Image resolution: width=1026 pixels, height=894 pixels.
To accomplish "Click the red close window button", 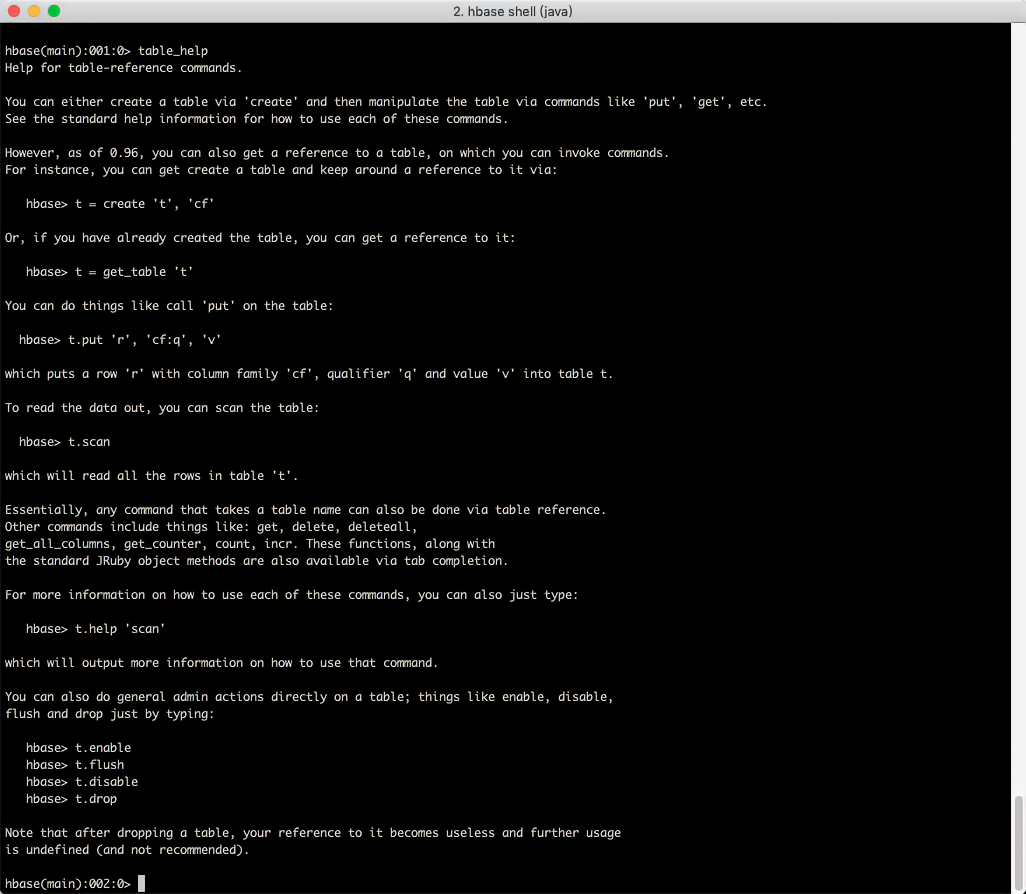I will tap(14, 11).
